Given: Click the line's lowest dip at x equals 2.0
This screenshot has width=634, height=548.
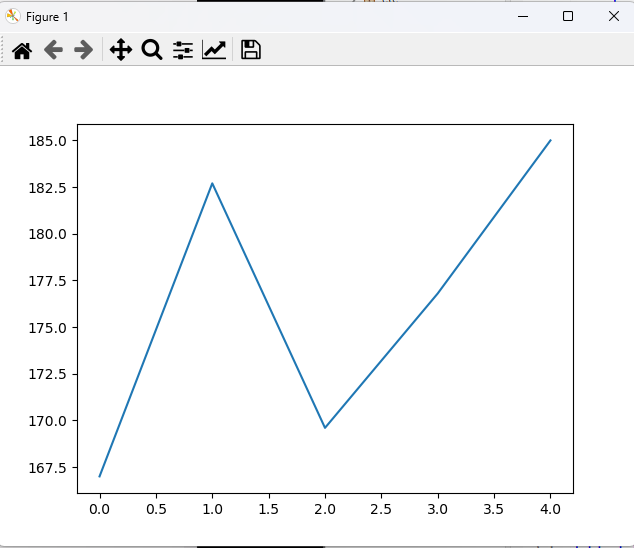Looking at the screenshot, I should (x=325, y=427).
